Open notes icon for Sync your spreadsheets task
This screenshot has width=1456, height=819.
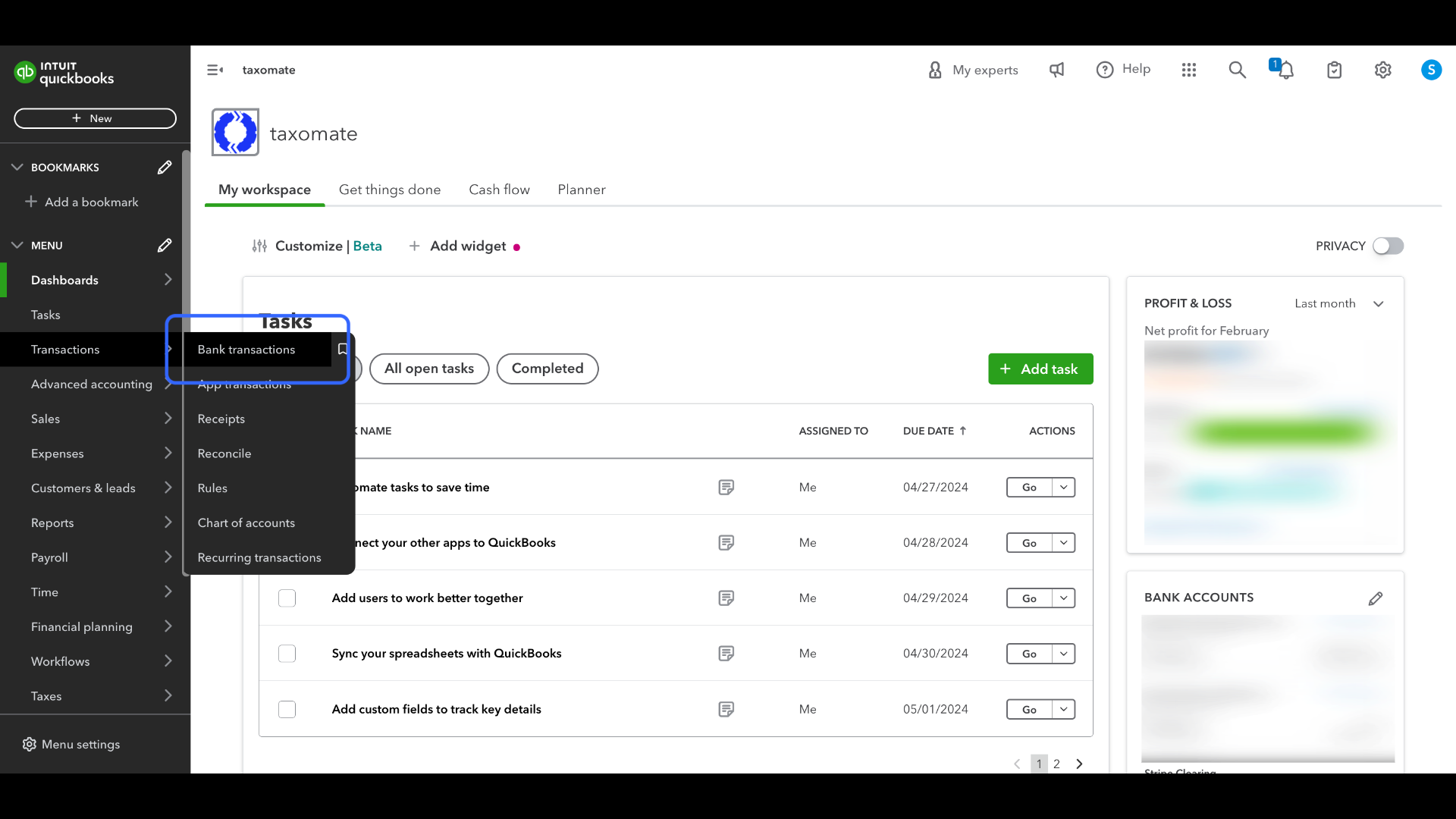pyautogui.click(x=726, y=654)
